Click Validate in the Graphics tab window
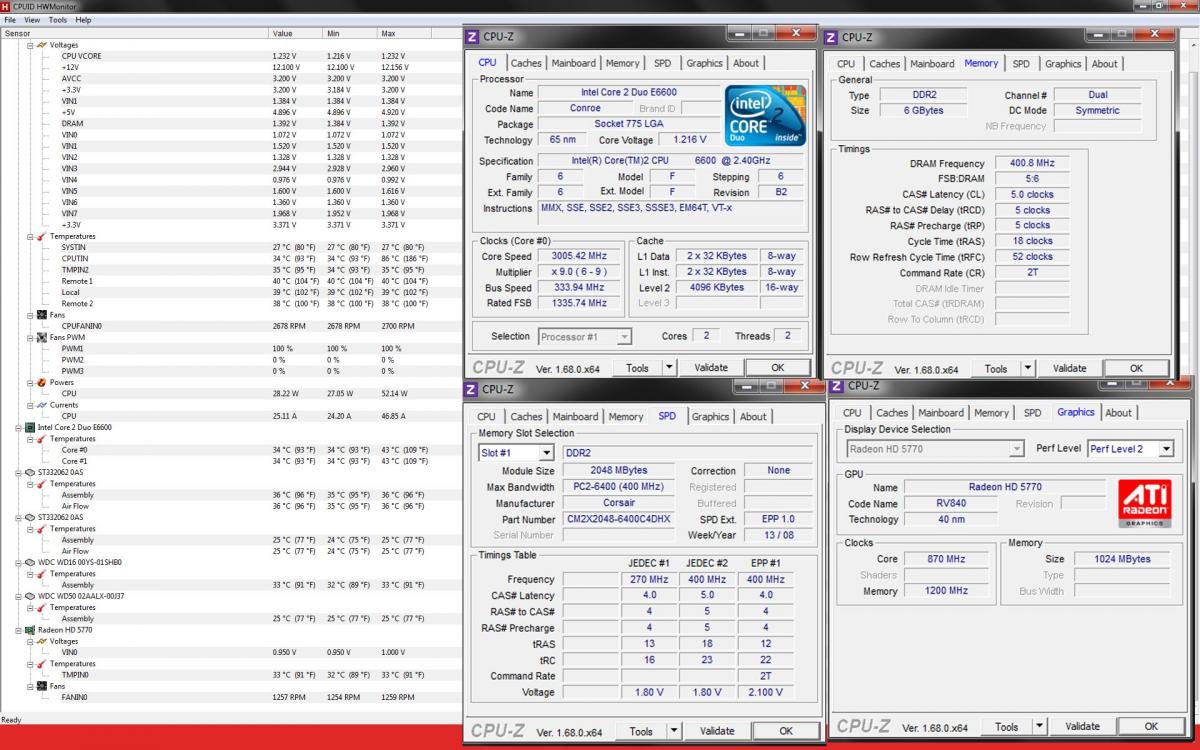The width and height of the screenshot is (1200, 750). [1082, 727]
